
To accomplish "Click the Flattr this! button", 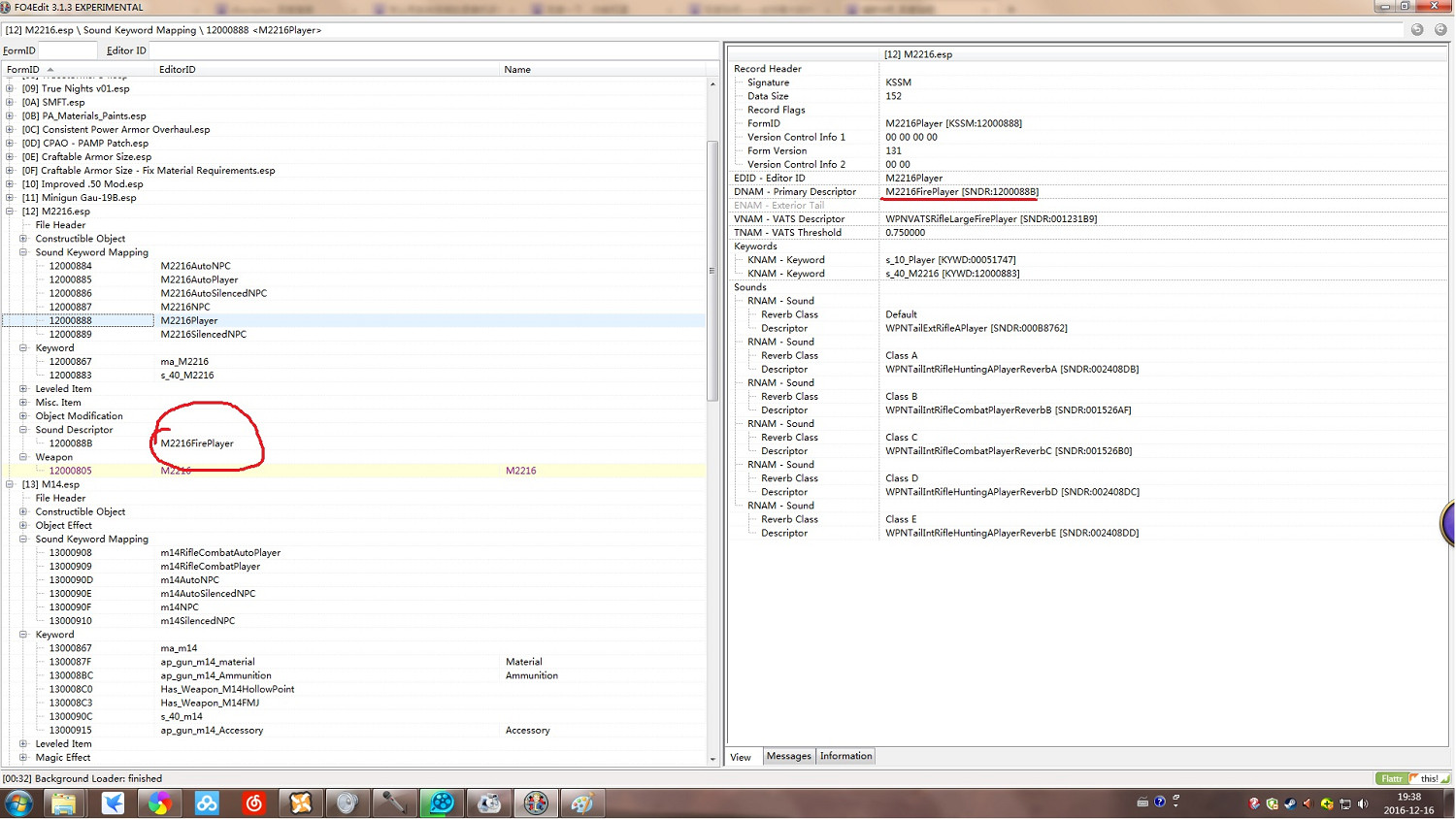I will (1412, 778).
